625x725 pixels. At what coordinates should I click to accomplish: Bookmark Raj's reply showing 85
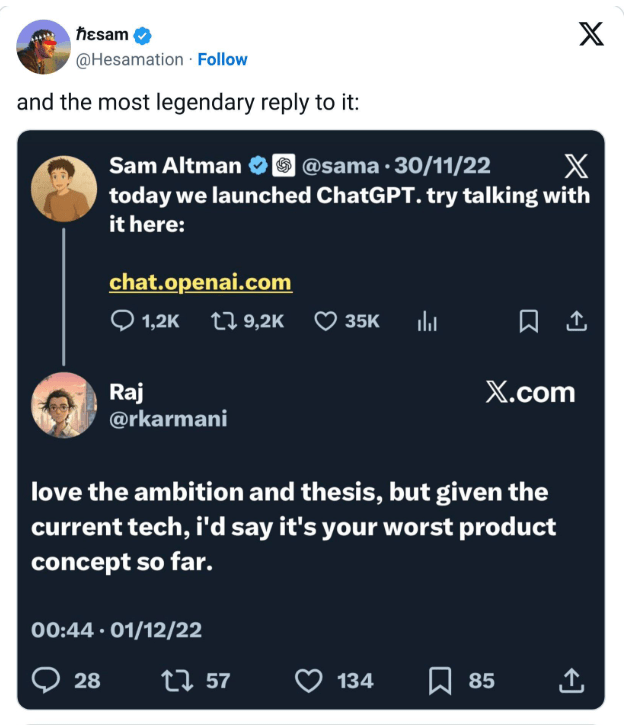pos(440,680)
